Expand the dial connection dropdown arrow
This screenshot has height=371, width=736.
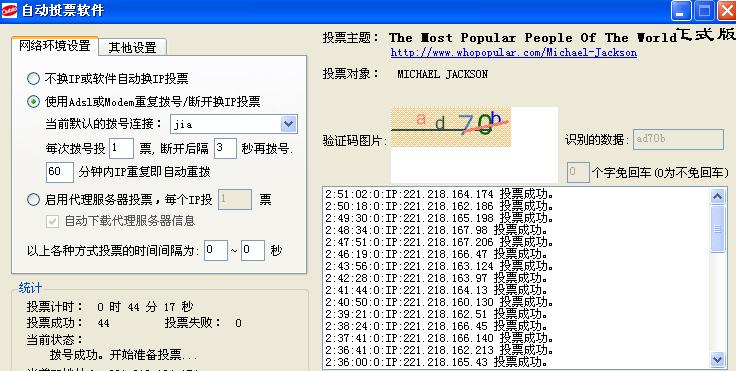click(288, 124)
